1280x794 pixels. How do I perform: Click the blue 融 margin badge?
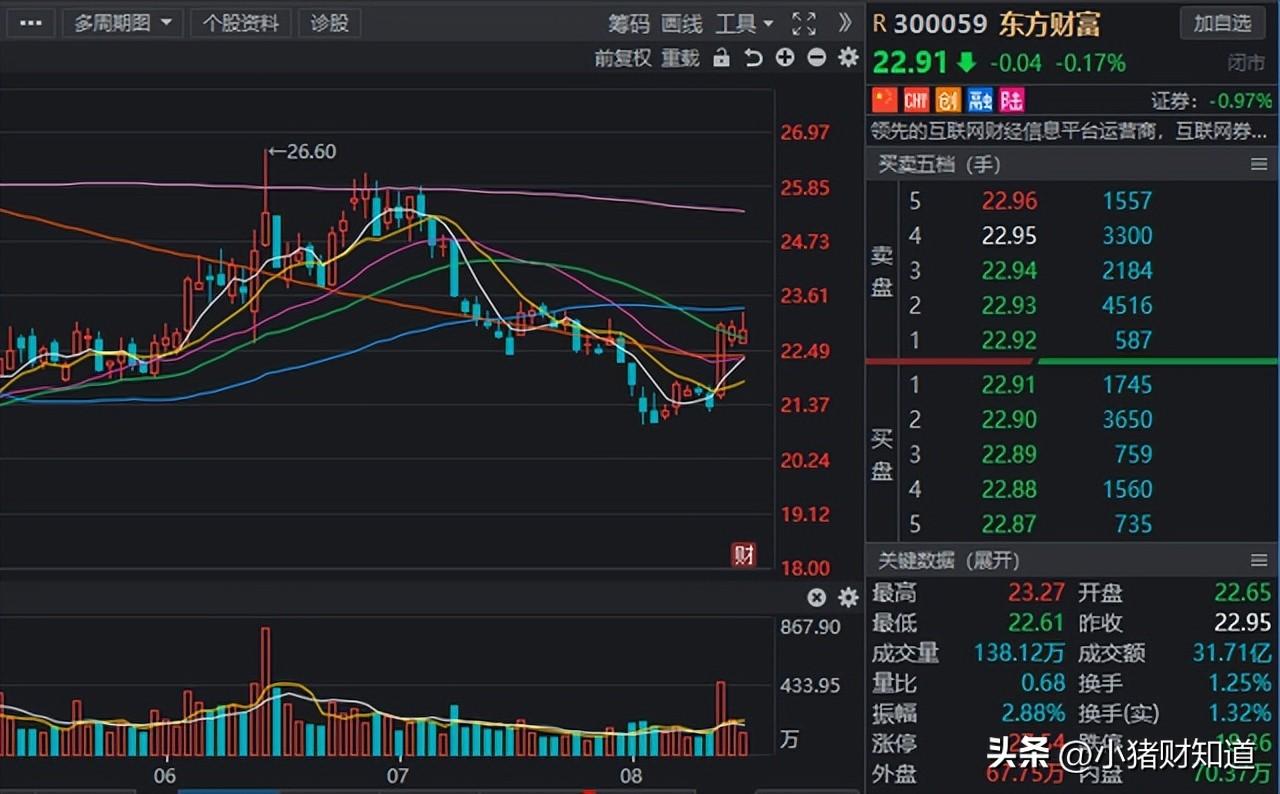click(x=980, y=99)
